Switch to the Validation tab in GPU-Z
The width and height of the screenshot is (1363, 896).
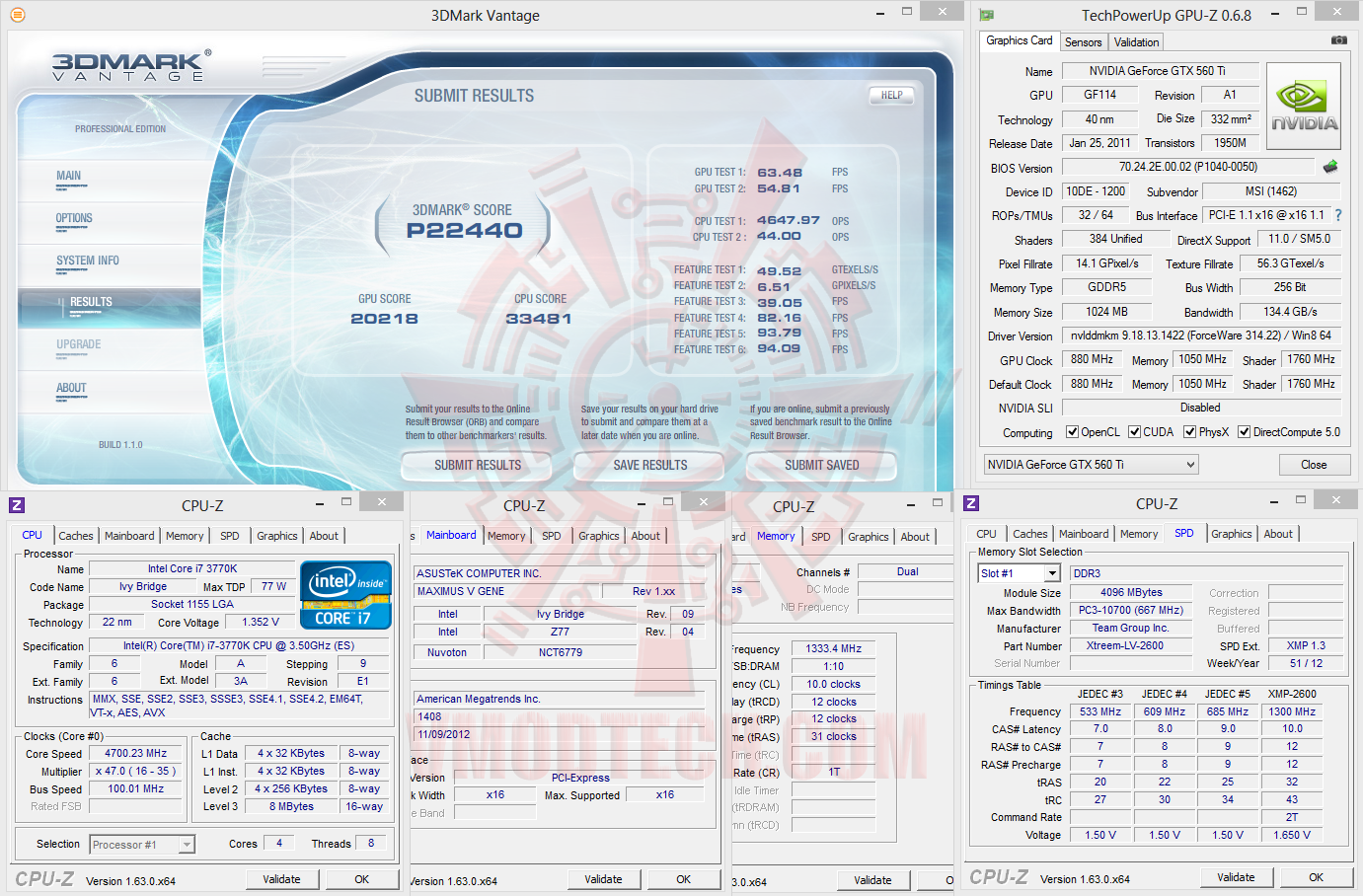1136,41
